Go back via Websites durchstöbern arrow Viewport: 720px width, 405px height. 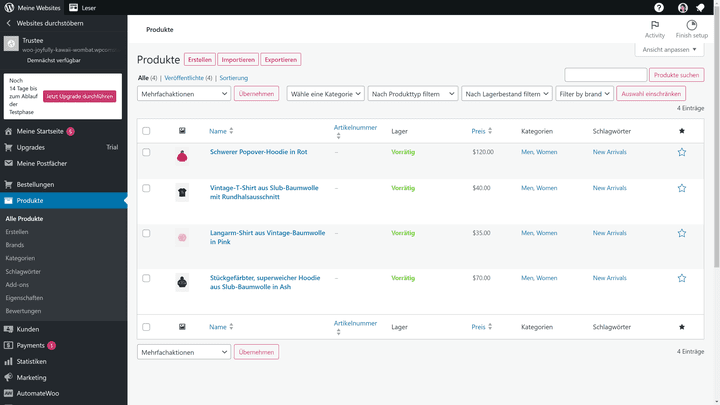pyautogui.click(x=8, y=23)
